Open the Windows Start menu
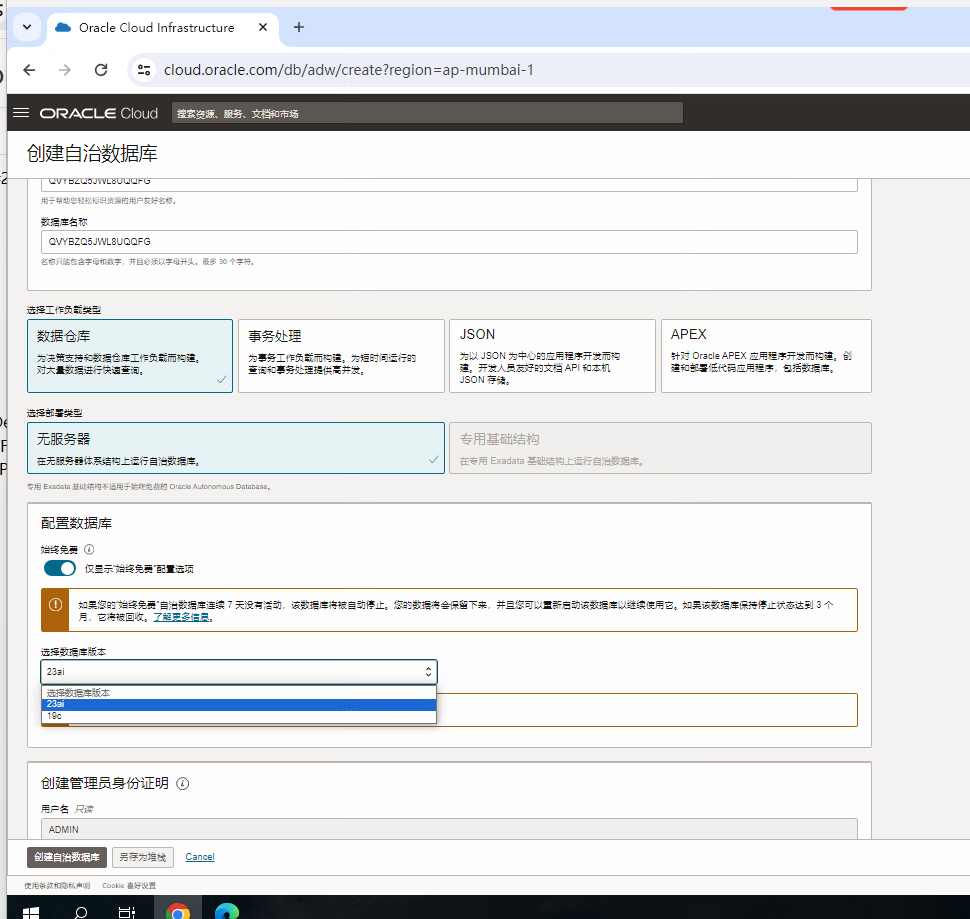The image size is (970, 919). [x=30, y=911]
